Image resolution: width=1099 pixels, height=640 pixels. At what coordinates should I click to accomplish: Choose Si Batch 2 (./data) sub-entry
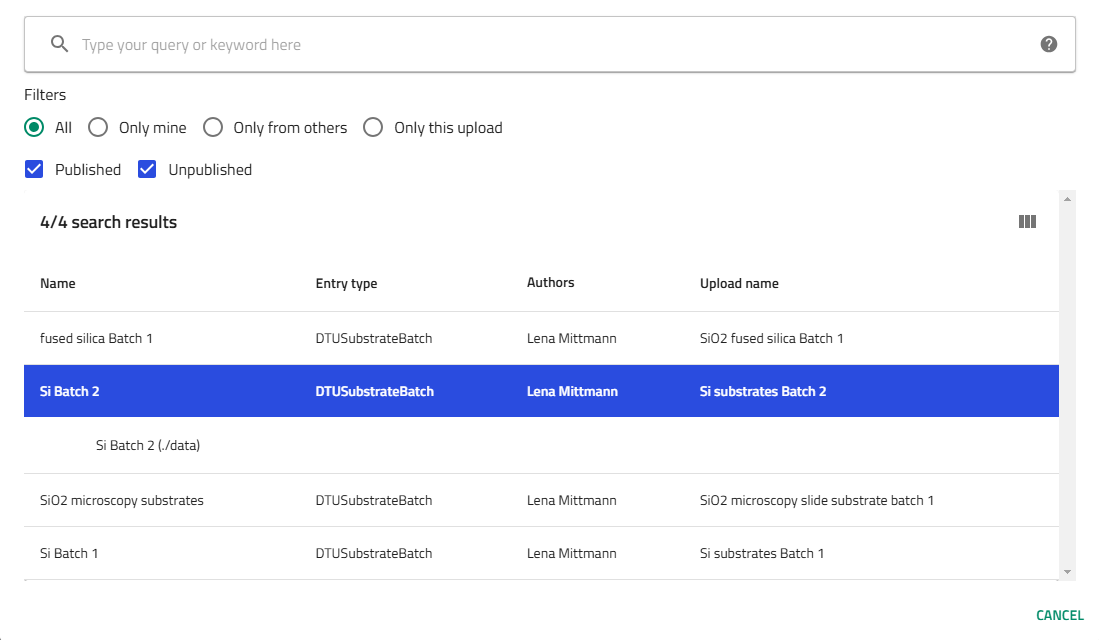148,446
